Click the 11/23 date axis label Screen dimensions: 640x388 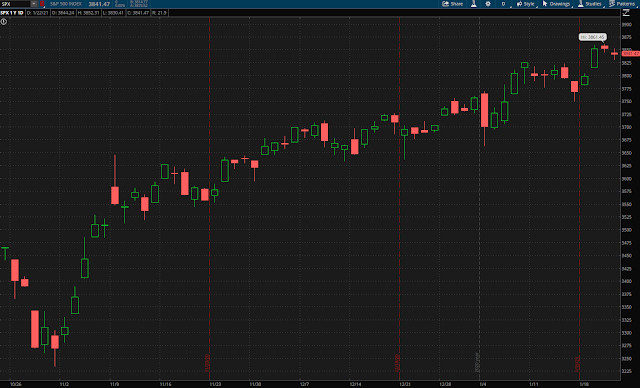[215, 384]
